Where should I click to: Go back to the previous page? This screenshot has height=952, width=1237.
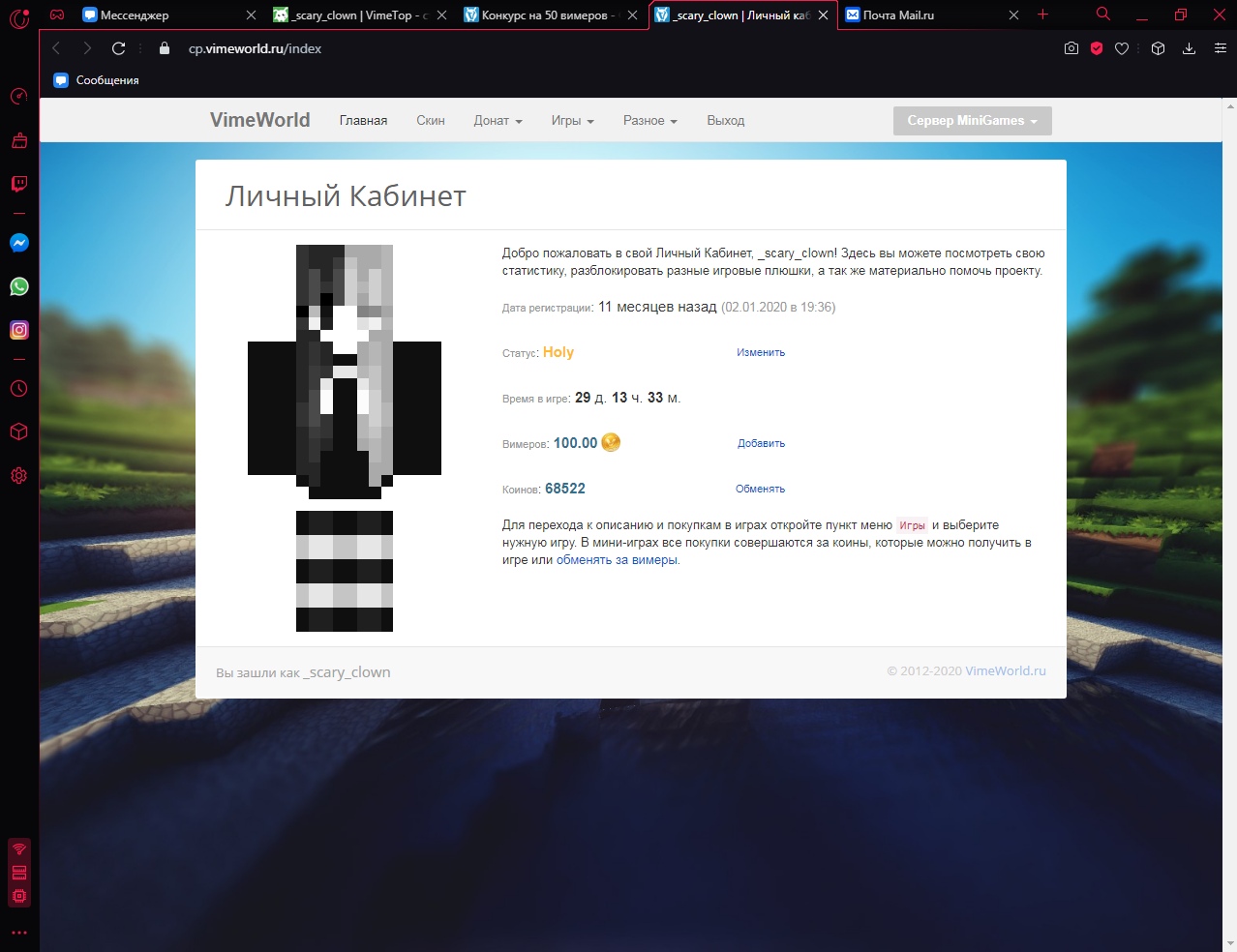(x=56, y=48)
